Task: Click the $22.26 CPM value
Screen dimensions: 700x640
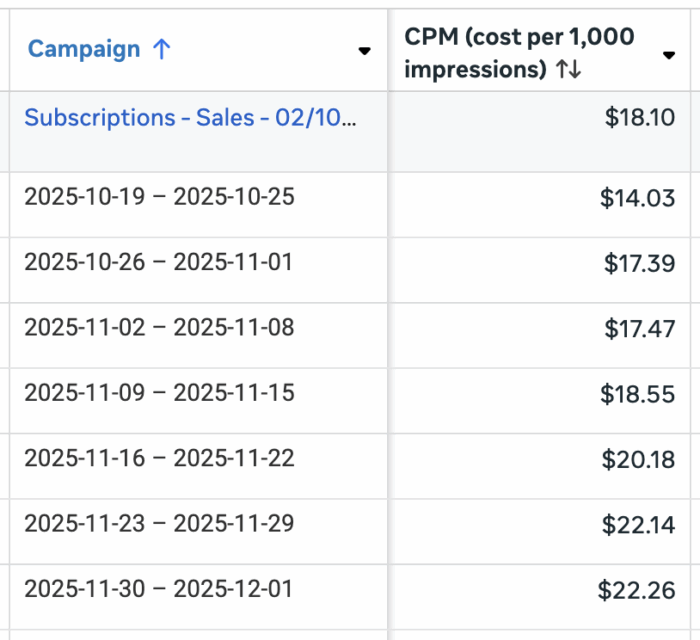Action: [637, 590]
